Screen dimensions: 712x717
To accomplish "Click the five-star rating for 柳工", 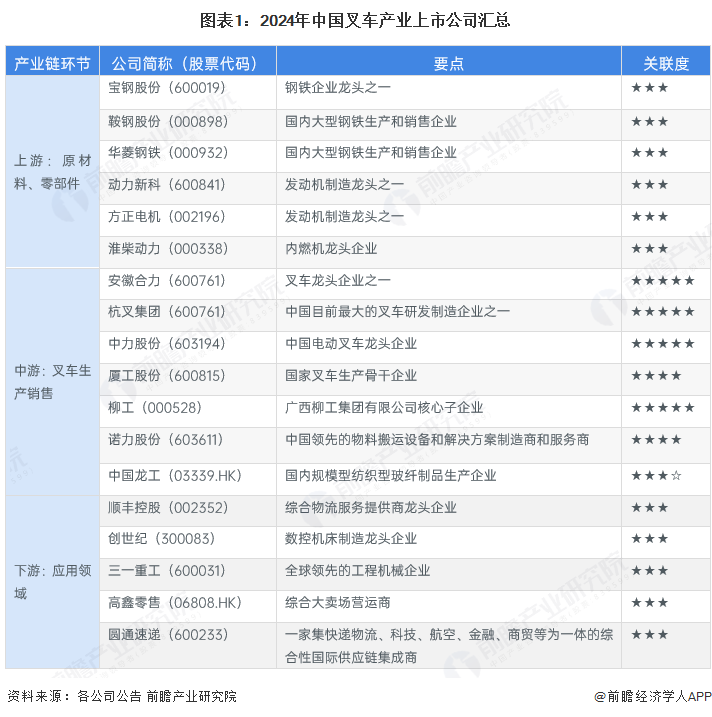I will (663, 407).
